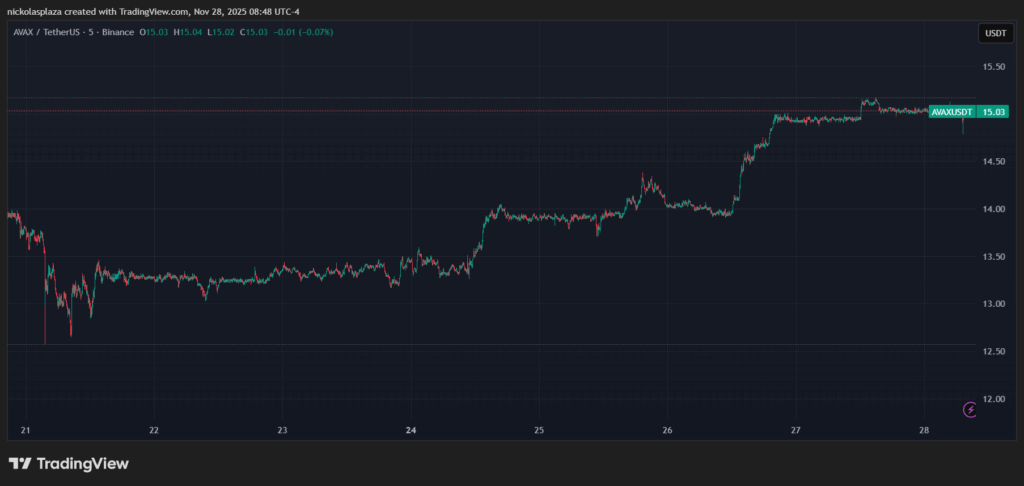This screenshot has width=1024, height=486.
Task: Select date 28 on the time axis
Action: (x=923, y=431)
